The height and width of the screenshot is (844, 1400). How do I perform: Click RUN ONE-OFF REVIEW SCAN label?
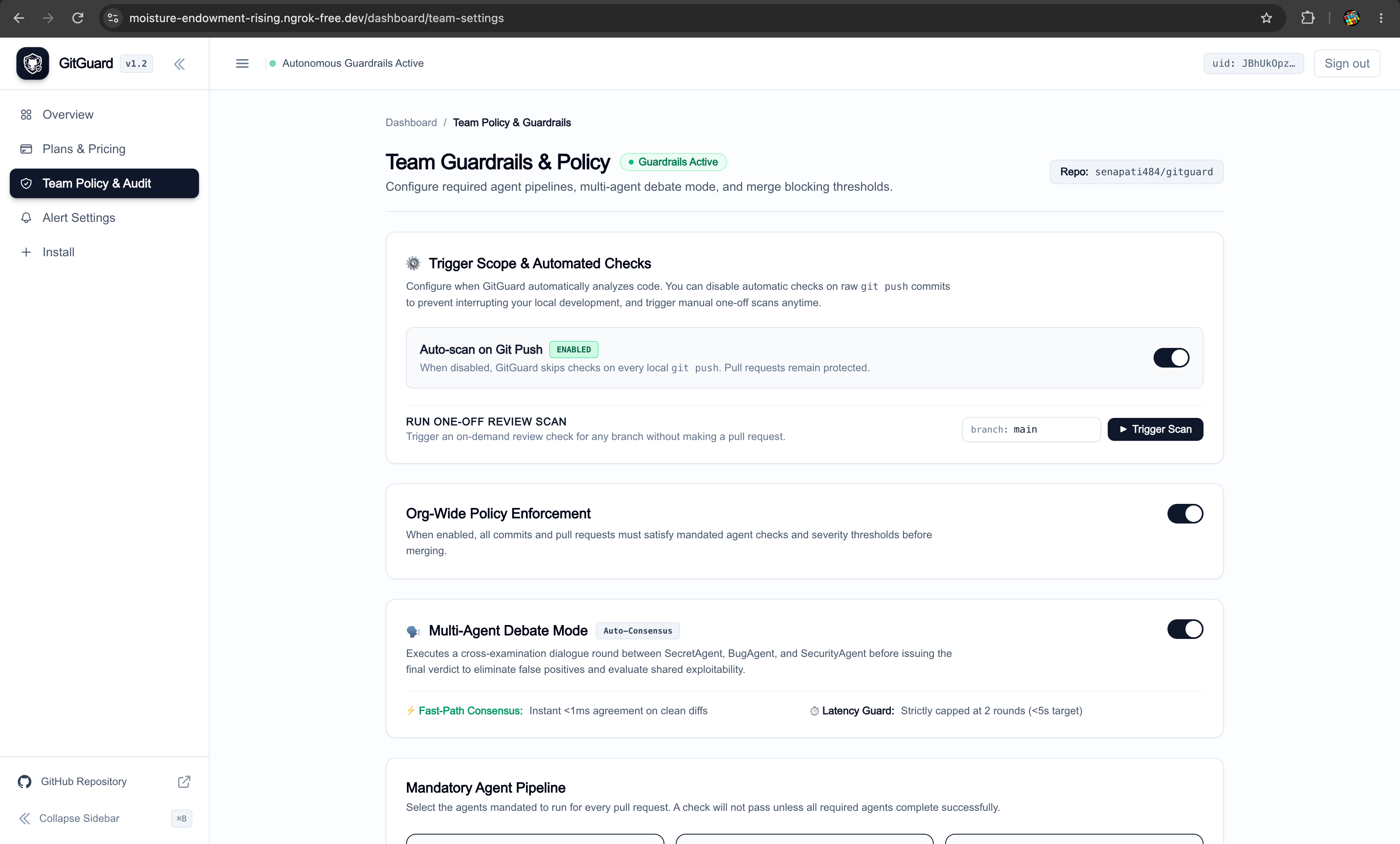486,422
